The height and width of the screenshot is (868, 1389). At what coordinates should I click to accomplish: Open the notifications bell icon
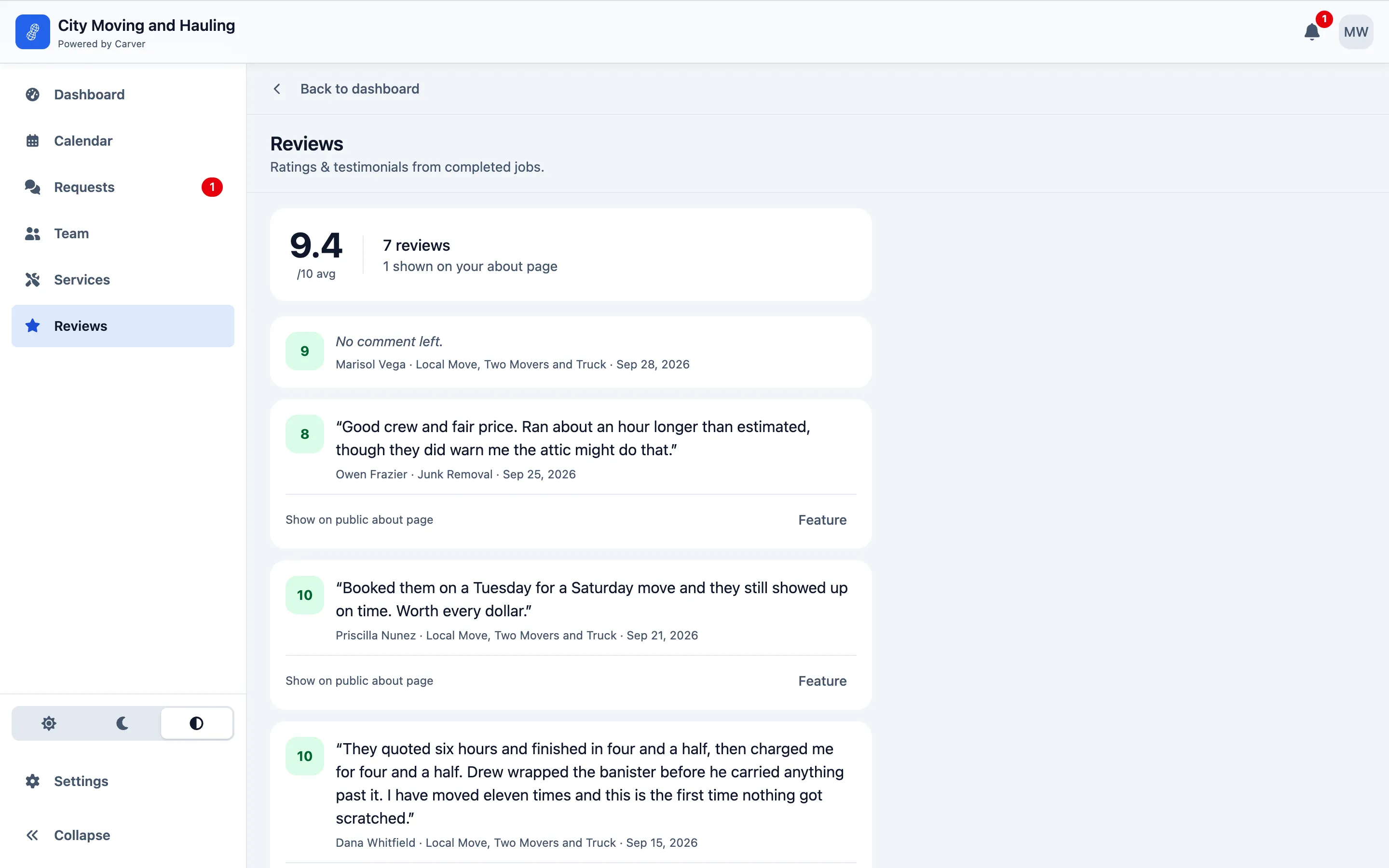1311,31
